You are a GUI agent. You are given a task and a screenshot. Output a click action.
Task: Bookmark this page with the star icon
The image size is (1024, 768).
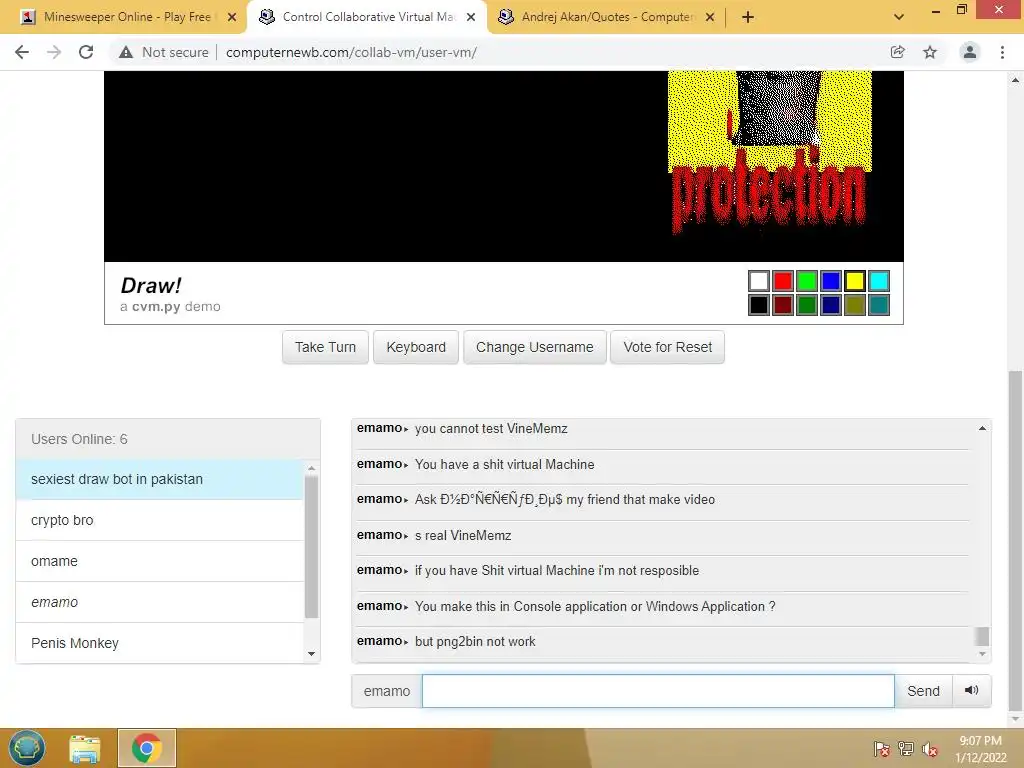pyautogui.click(x=930, y=52)
